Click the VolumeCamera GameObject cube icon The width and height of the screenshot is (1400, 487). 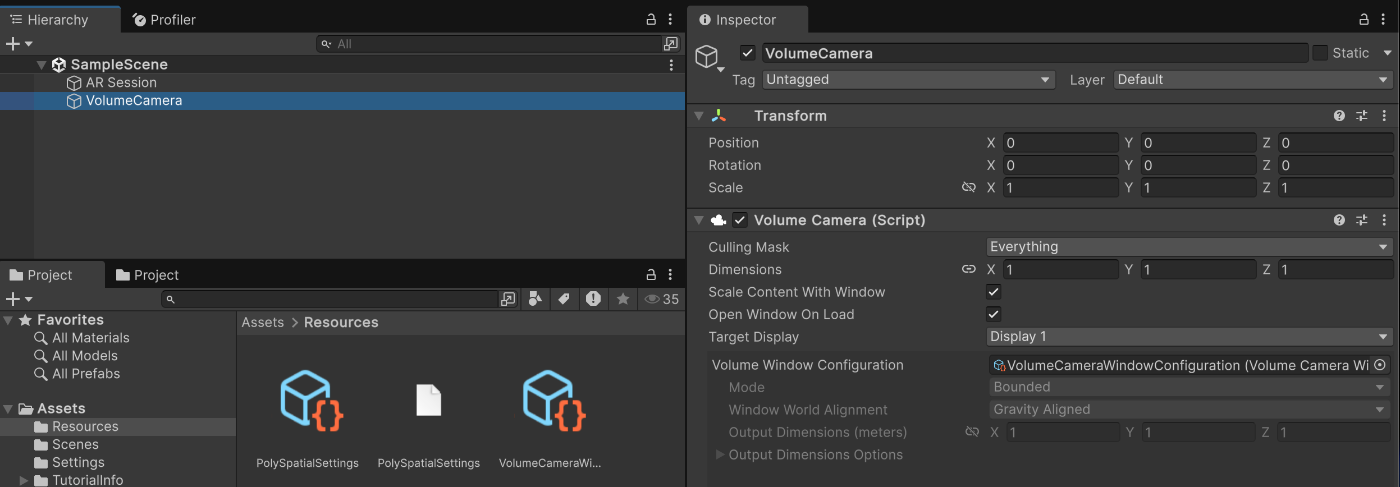coord(707,56)
